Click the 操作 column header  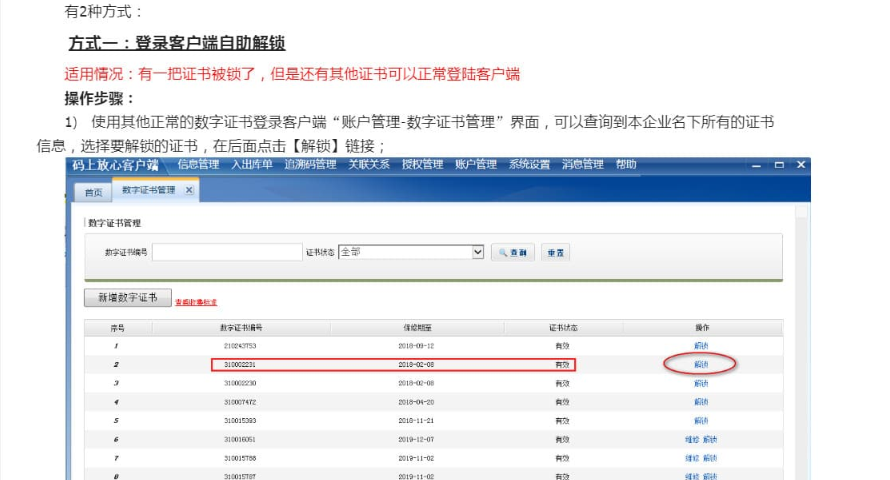[x=702, y=328]
